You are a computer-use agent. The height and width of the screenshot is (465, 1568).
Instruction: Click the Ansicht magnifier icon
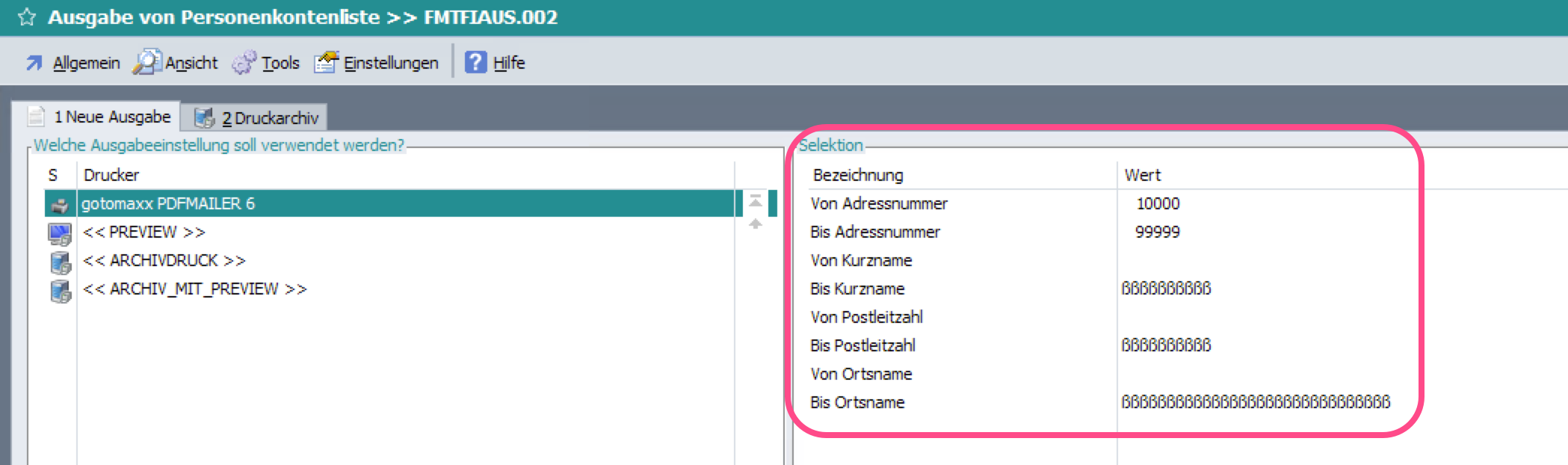[x=146, y=62]
